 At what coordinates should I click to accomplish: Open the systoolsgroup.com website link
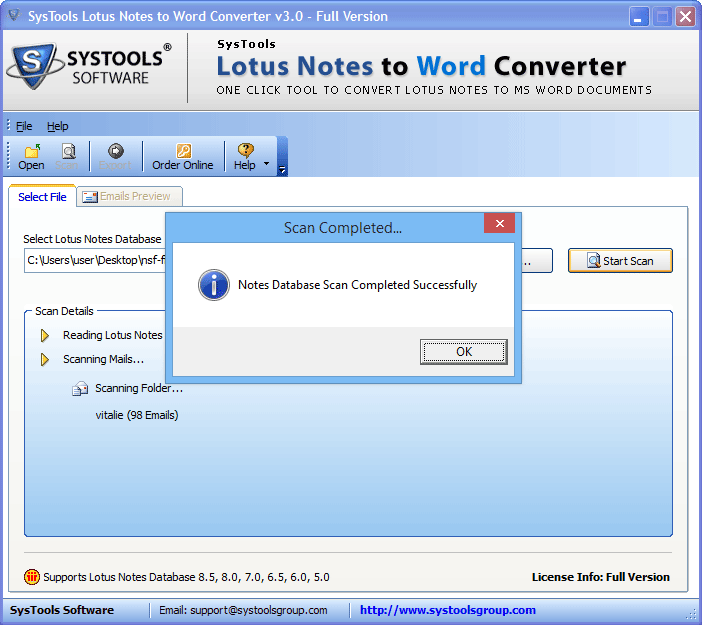pyautogui.click(x=448, y=610)
